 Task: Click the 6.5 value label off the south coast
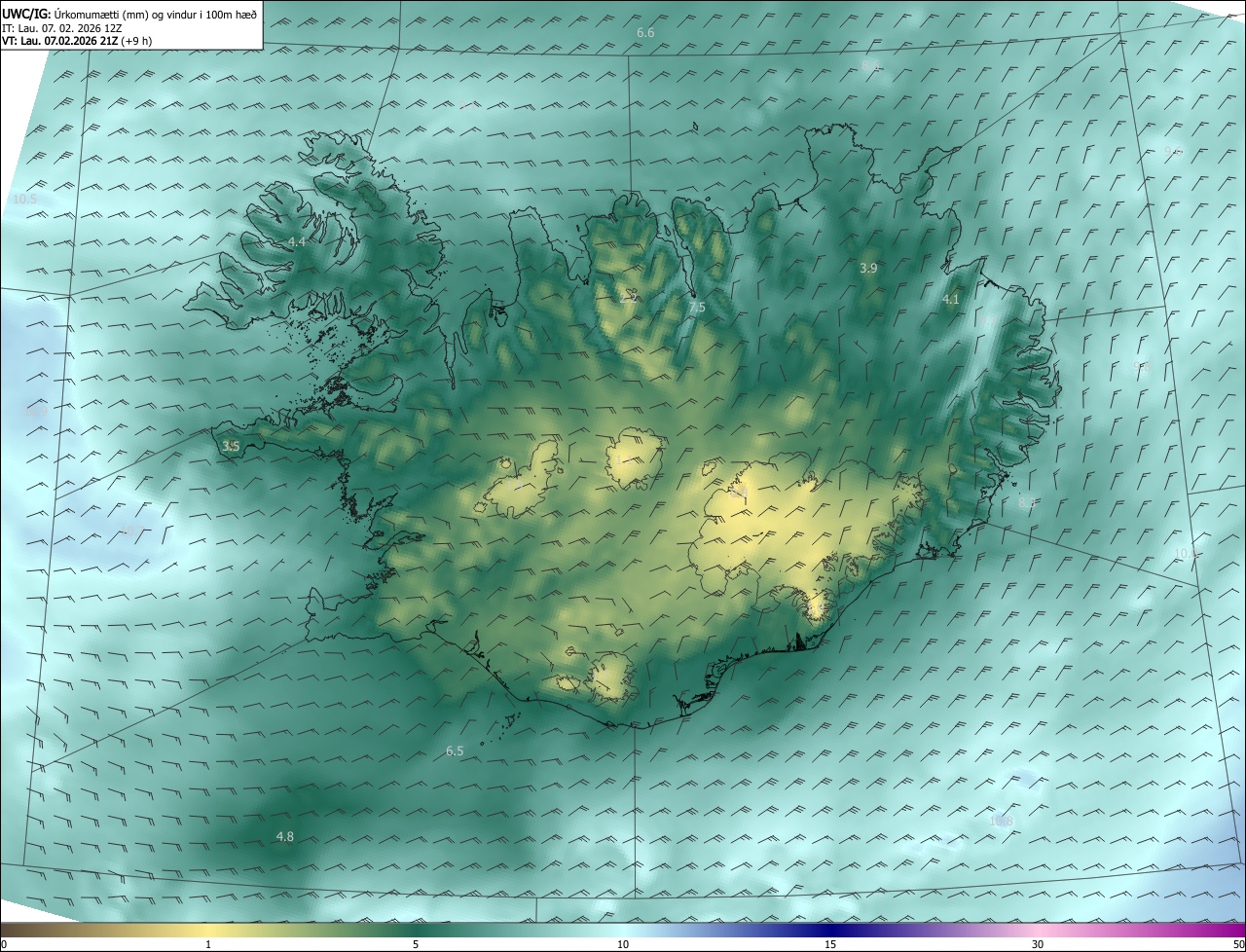455,751
